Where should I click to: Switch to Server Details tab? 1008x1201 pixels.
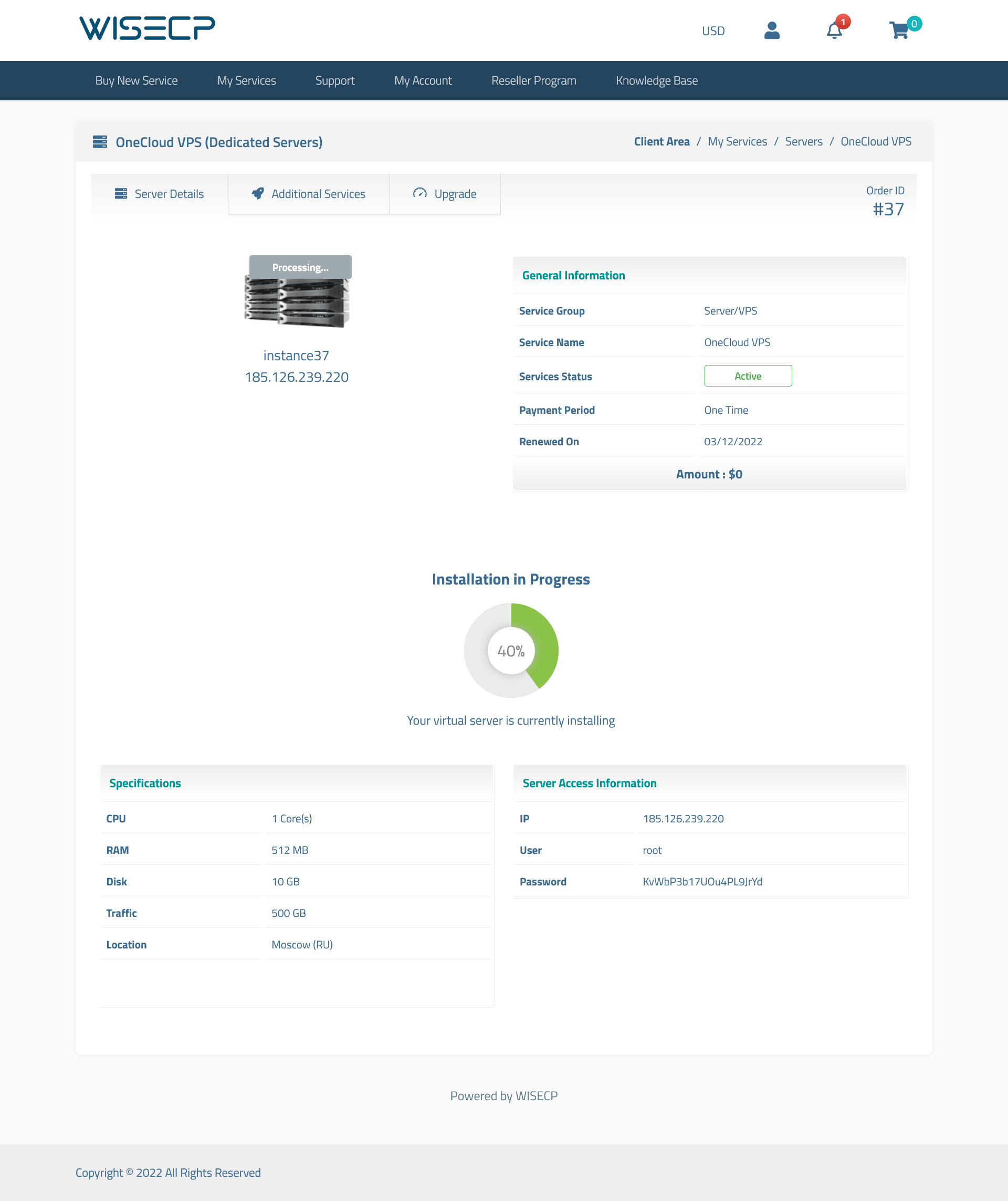[x=160, y=194]
